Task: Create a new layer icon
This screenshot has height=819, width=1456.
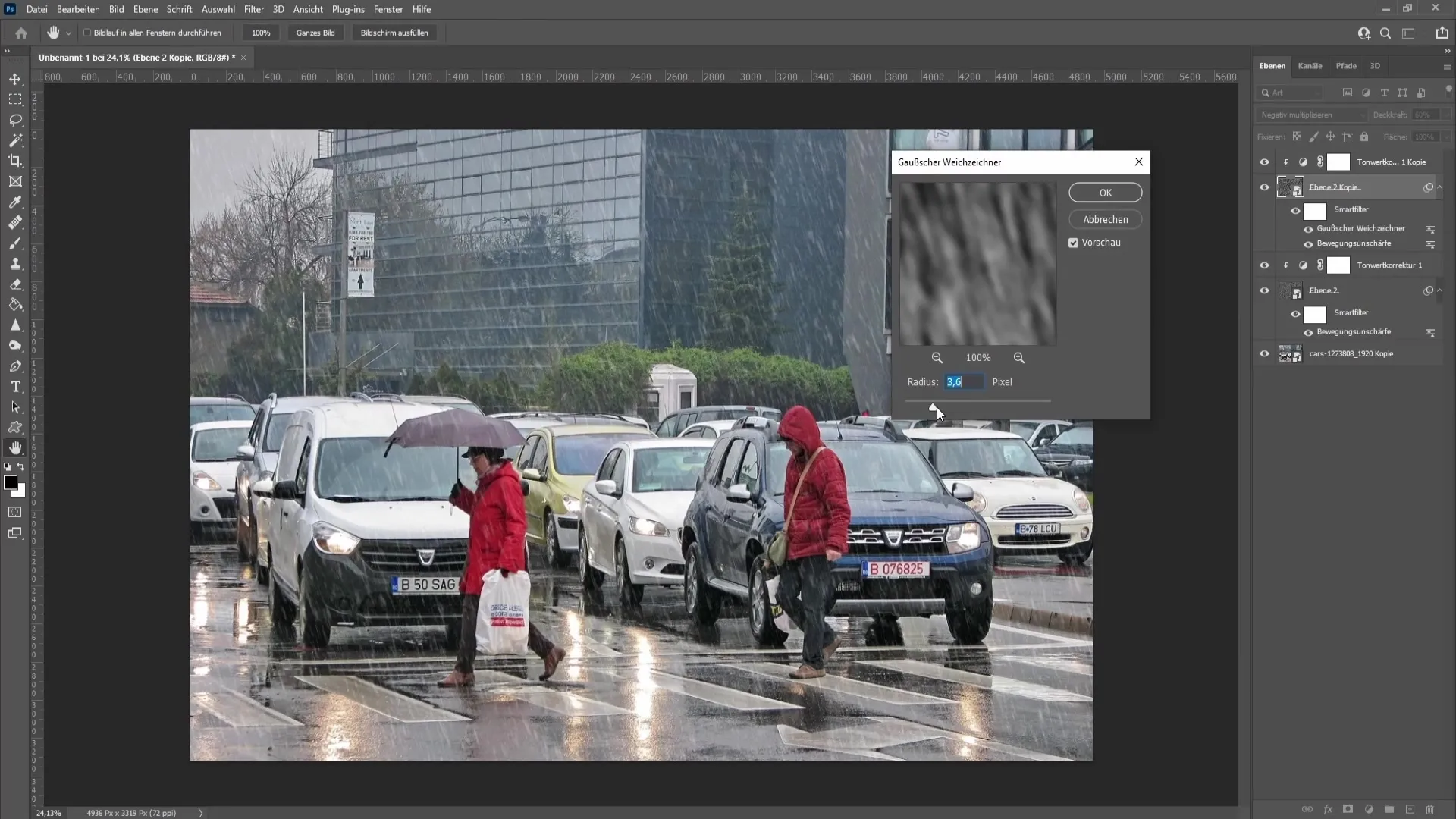Action: pyautogui.click(x=1410, y=810)
